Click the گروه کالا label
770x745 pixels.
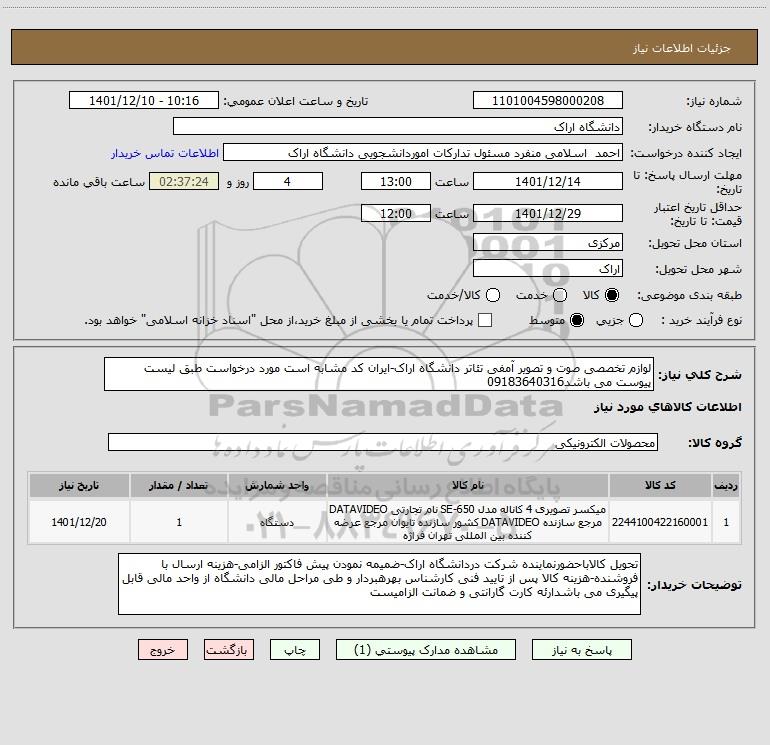715,443
